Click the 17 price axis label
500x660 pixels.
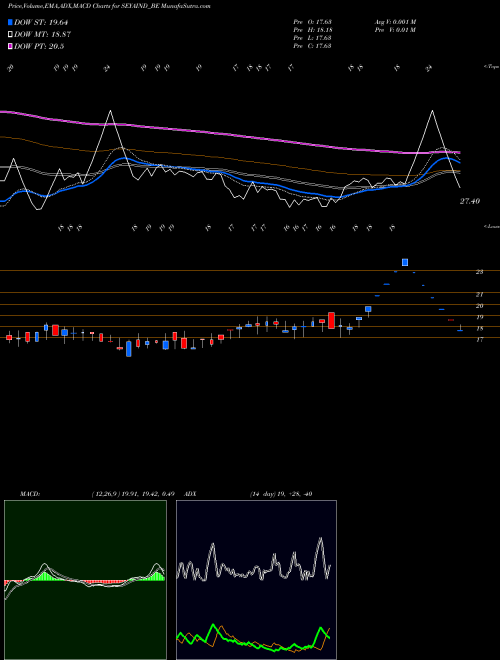[x=479, y=340]
